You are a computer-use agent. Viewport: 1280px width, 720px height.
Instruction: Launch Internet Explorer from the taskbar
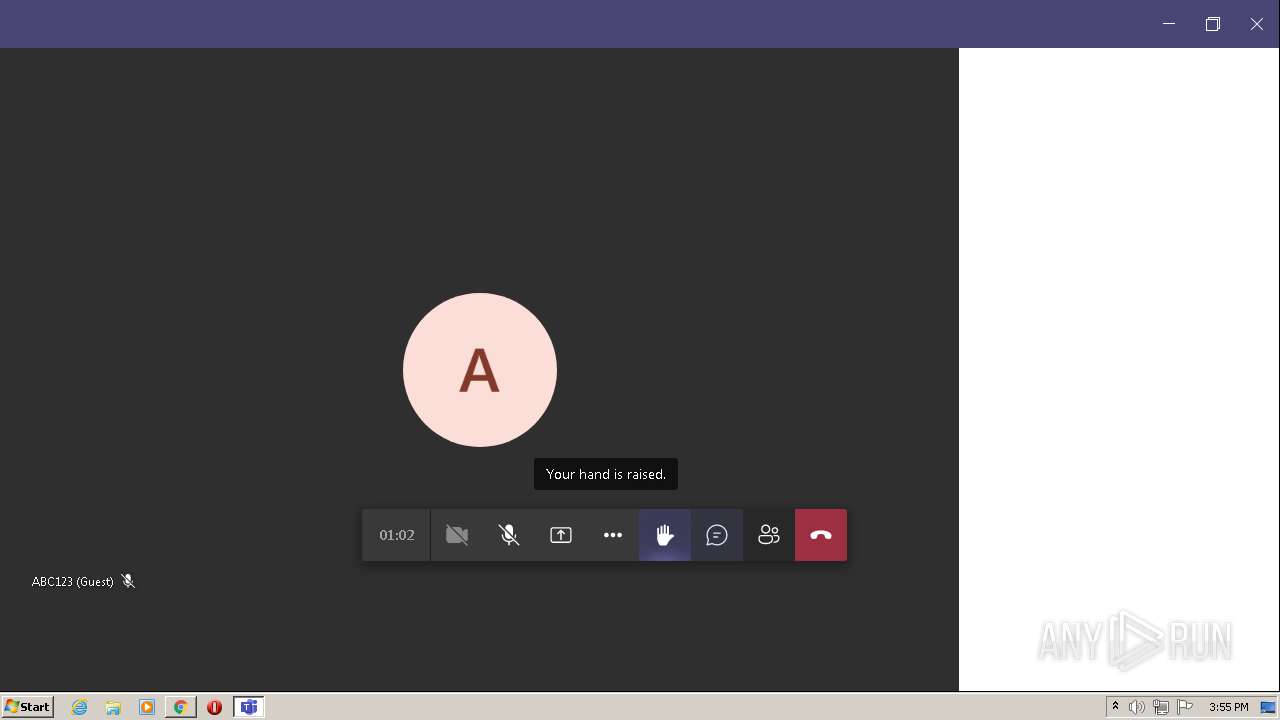[80, 707]
